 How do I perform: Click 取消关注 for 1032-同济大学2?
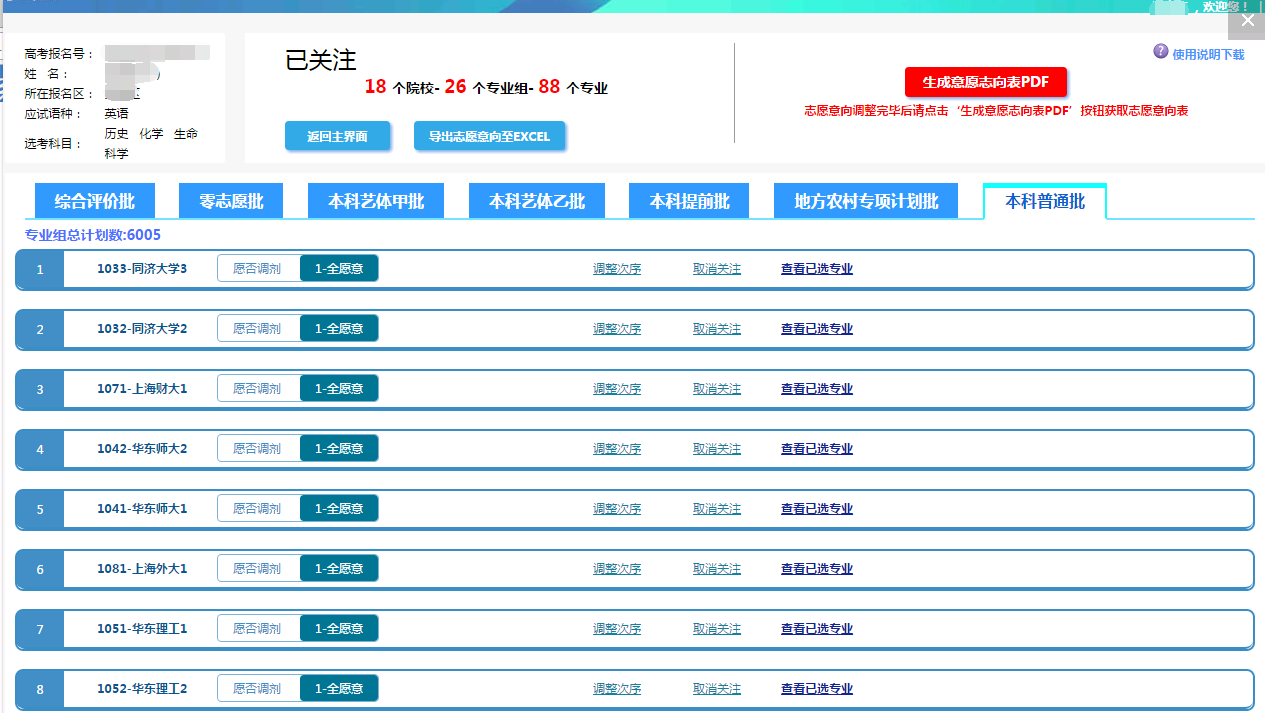[x=717, y=329]
